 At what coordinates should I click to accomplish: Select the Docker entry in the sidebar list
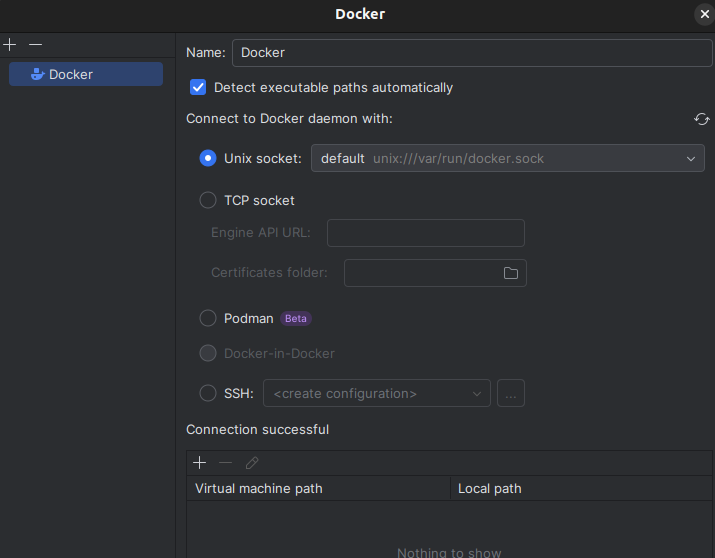click(86, 74)
